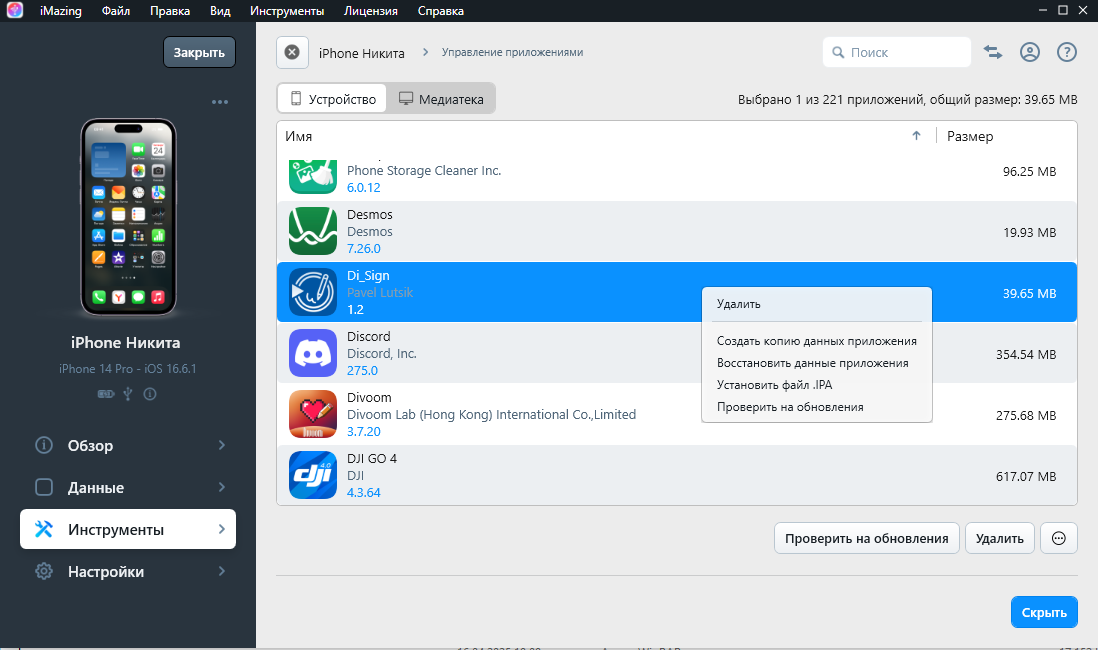Click the Divoom app icon

(313, 414)
